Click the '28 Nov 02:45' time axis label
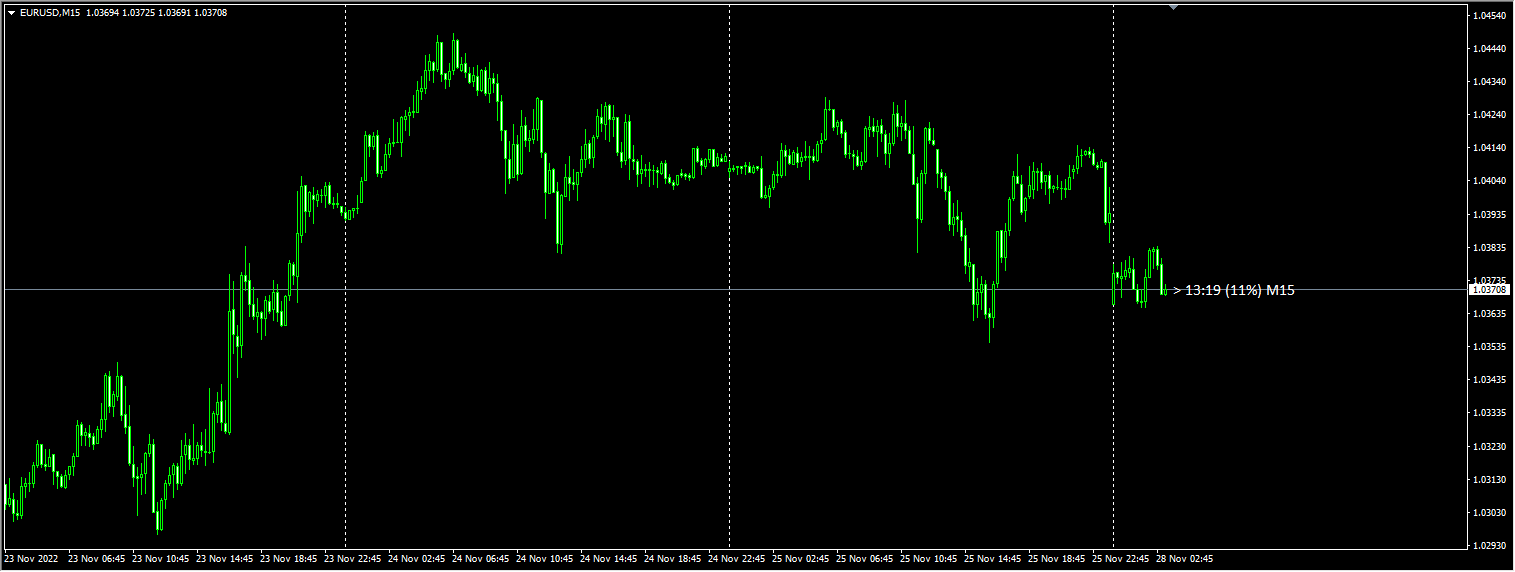Image resolution: width=1515 pixels, height=572 pixels. (x=1184, y=559)
